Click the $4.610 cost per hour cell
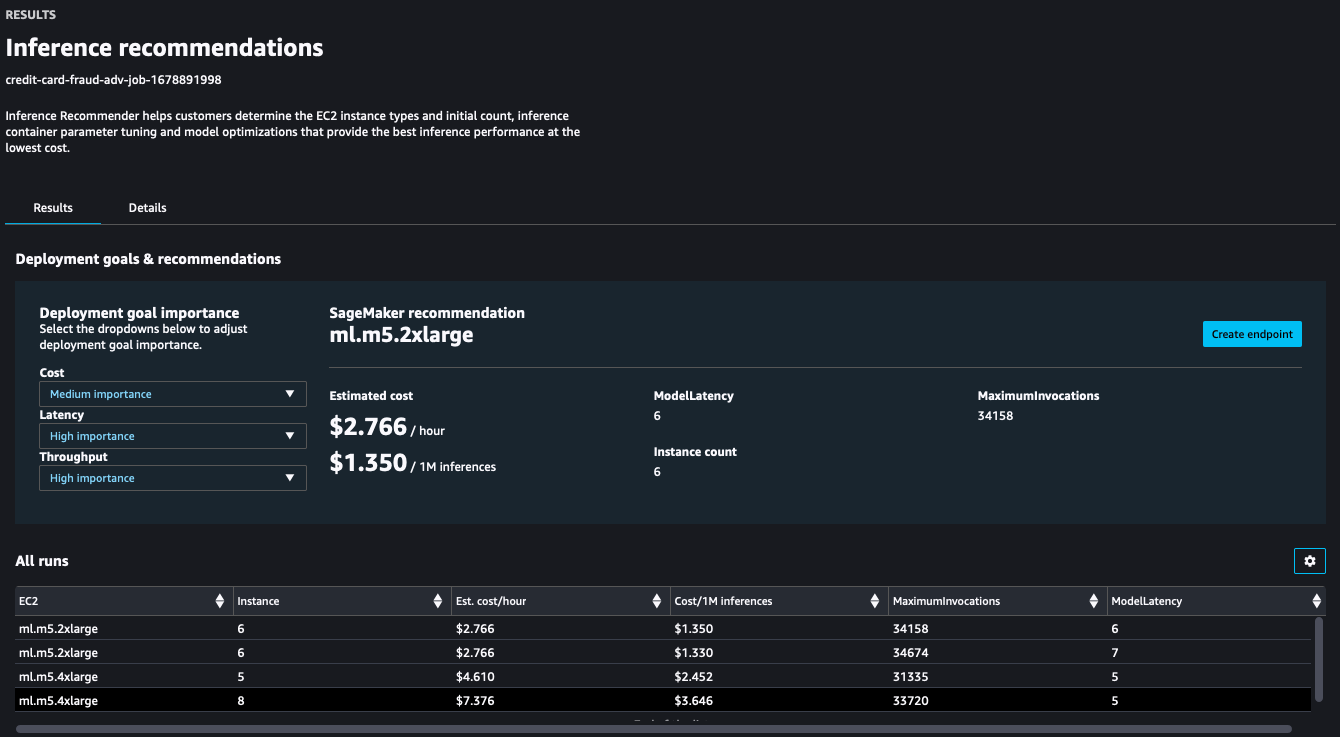The width and height of the screenshot is (1340, 737). [x=475, y=677]
